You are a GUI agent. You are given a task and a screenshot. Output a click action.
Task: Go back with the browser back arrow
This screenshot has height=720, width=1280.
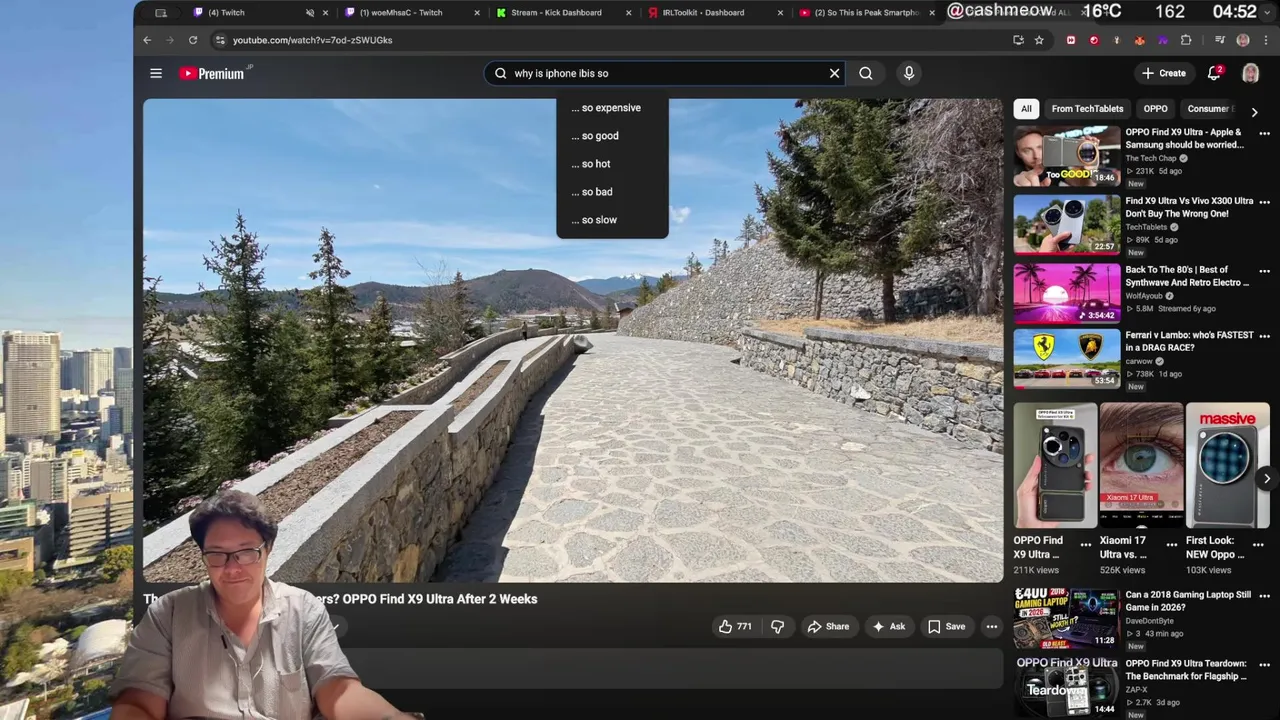(147, 40)
